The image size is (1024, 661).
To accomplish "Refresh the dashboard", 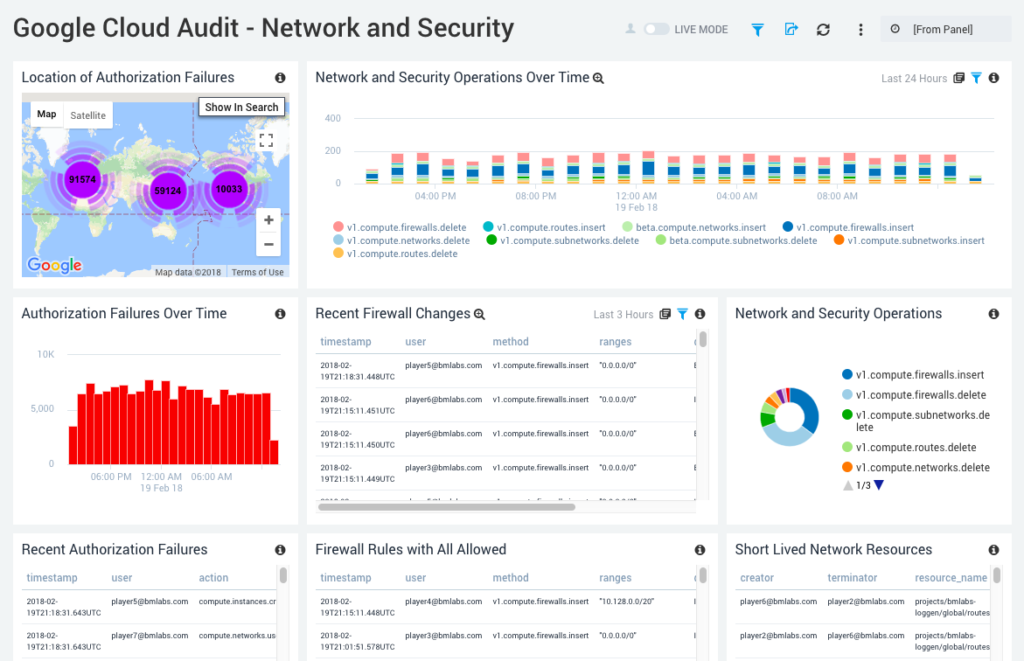I will (824, 29).
